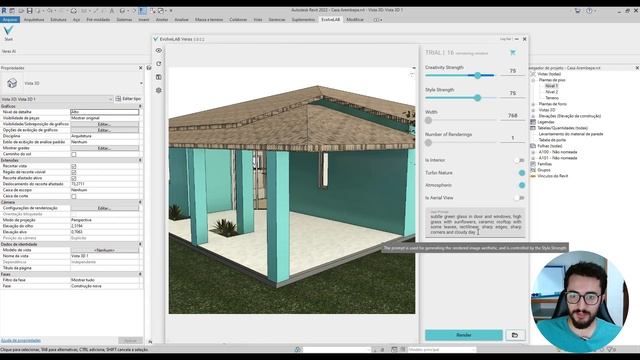
Task: Click the Legendas icon in the project browser
Action: 533,122
